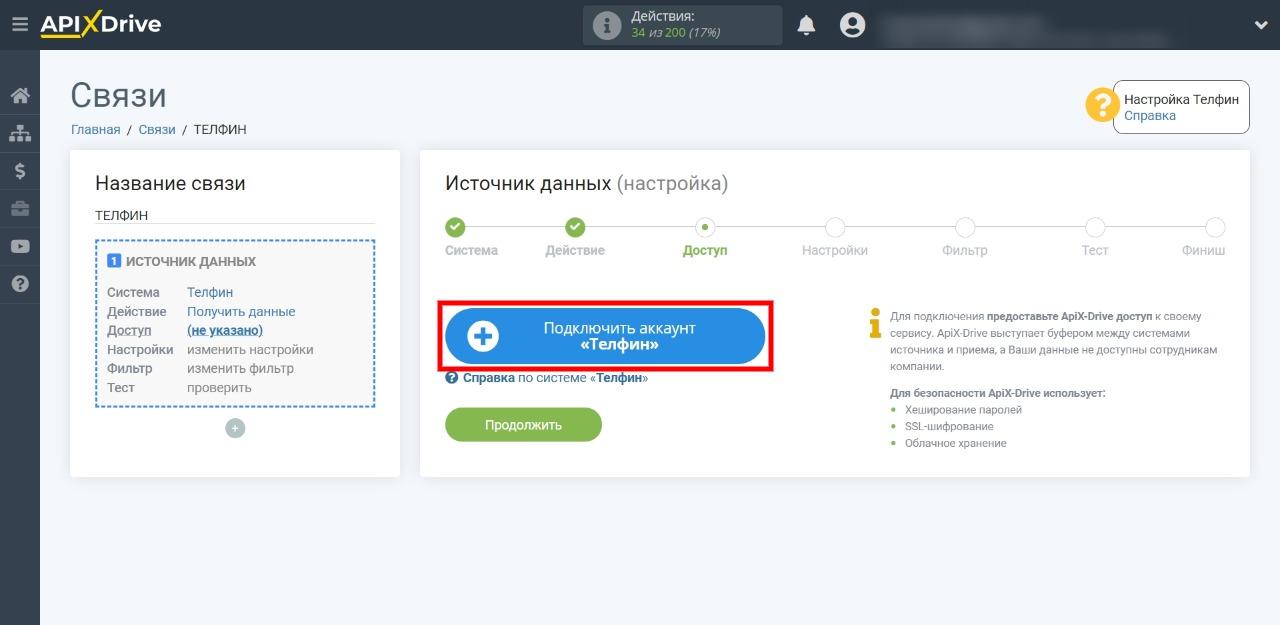Screen dimensions: 1280x625
Task: Click the Получить данные action link
Action: coord(241,312)
